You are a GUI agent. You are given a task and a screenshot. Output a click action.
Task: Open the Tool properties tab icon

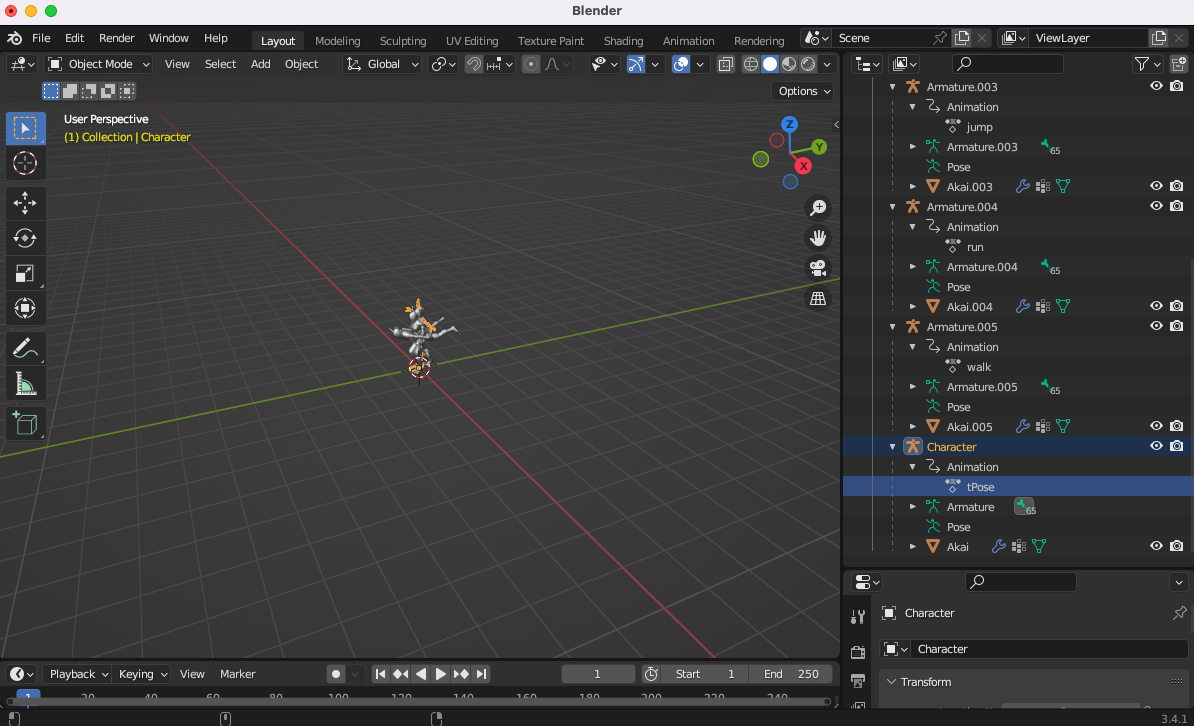[858, 617]
